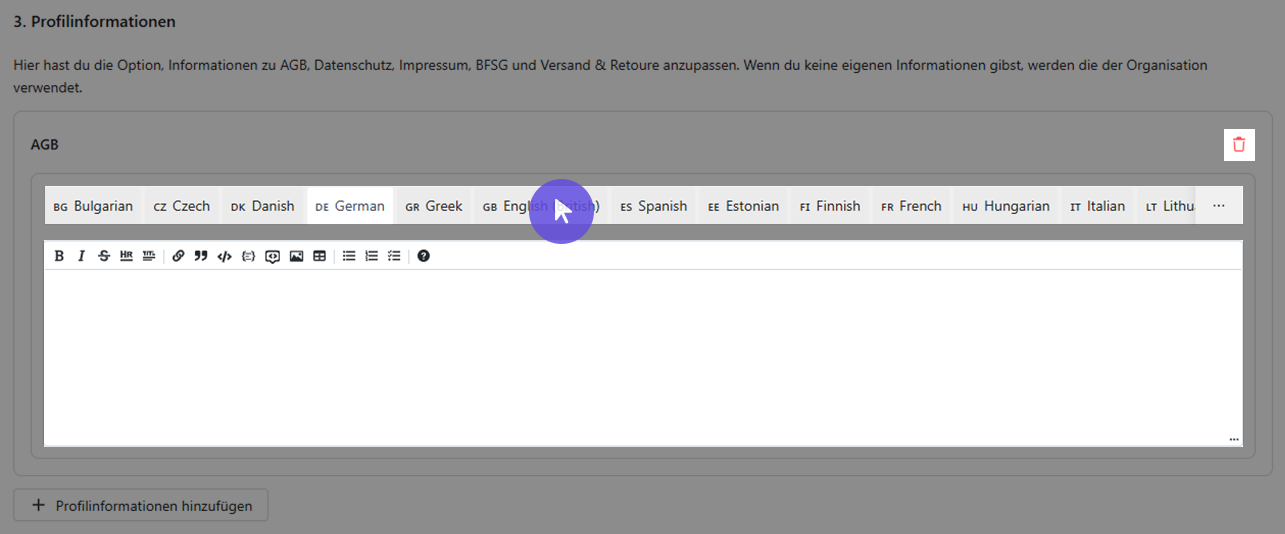Switch to the Bulgarian language tab
This screenshot has height=534, width=1285.
click(93, 206)
